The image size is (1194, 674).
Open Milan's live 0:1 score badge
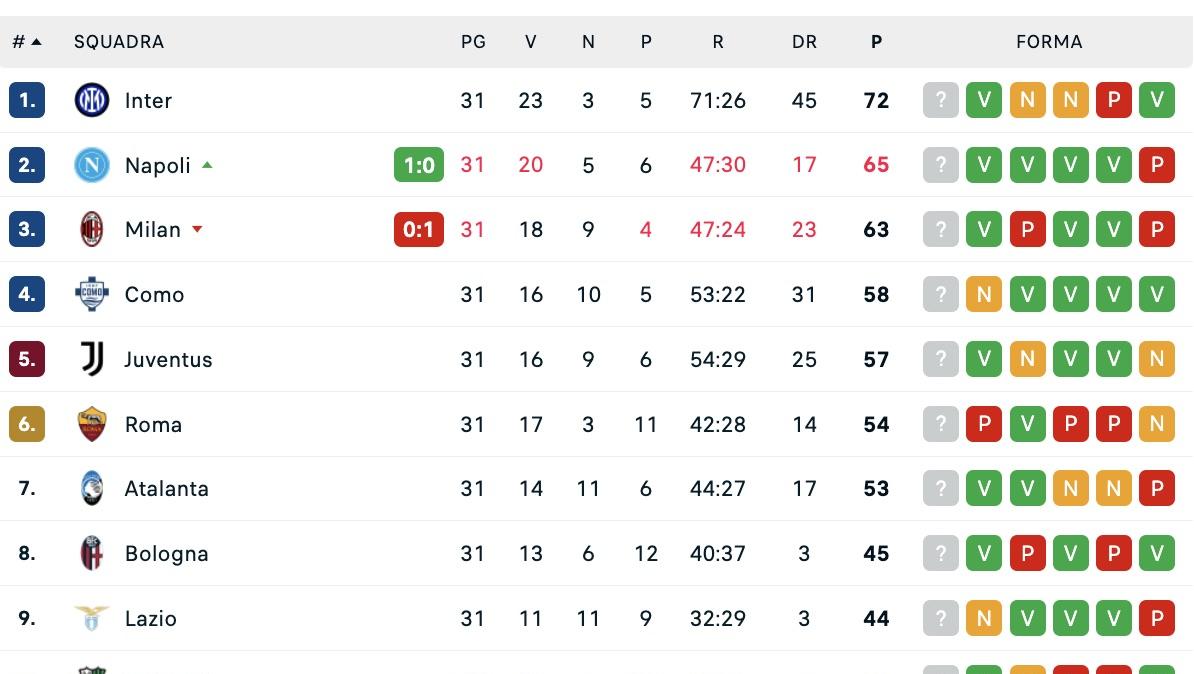(x=418, y=229)
